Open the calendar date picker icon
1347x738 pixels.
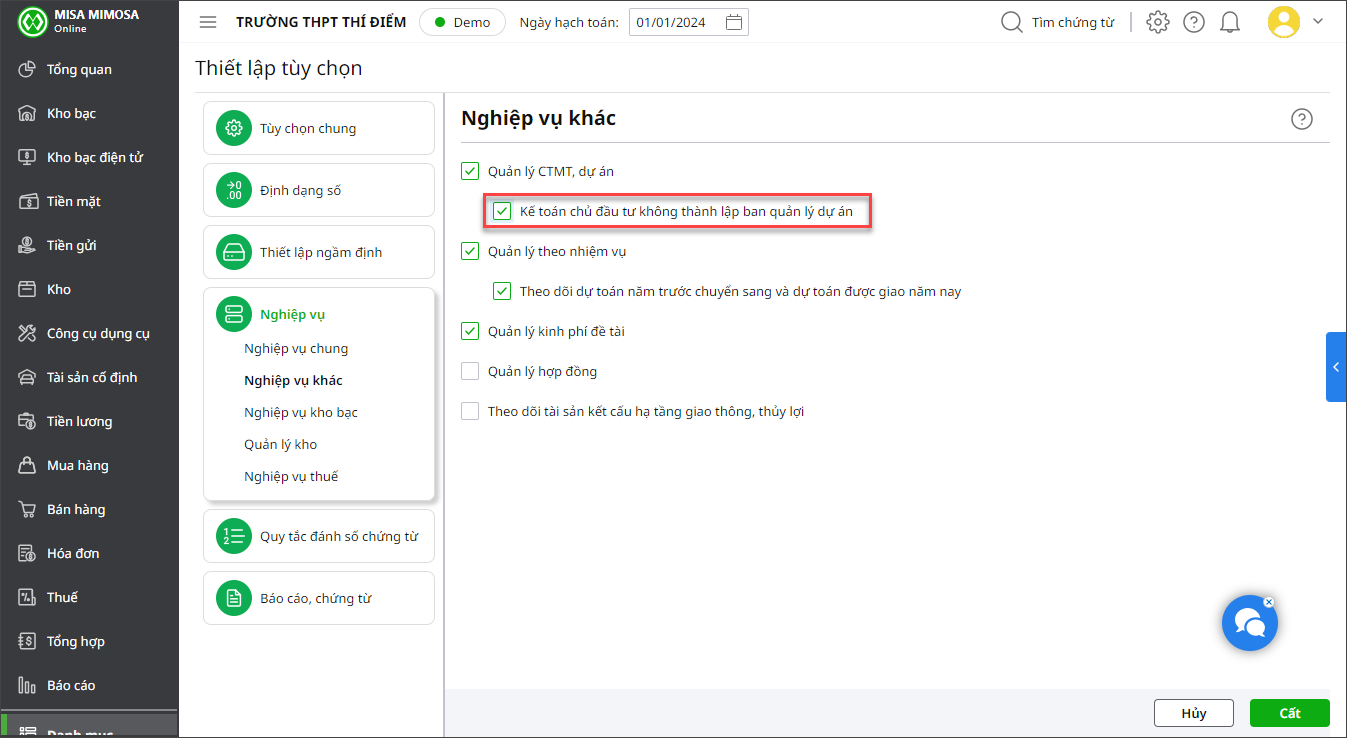pos(734,22)
